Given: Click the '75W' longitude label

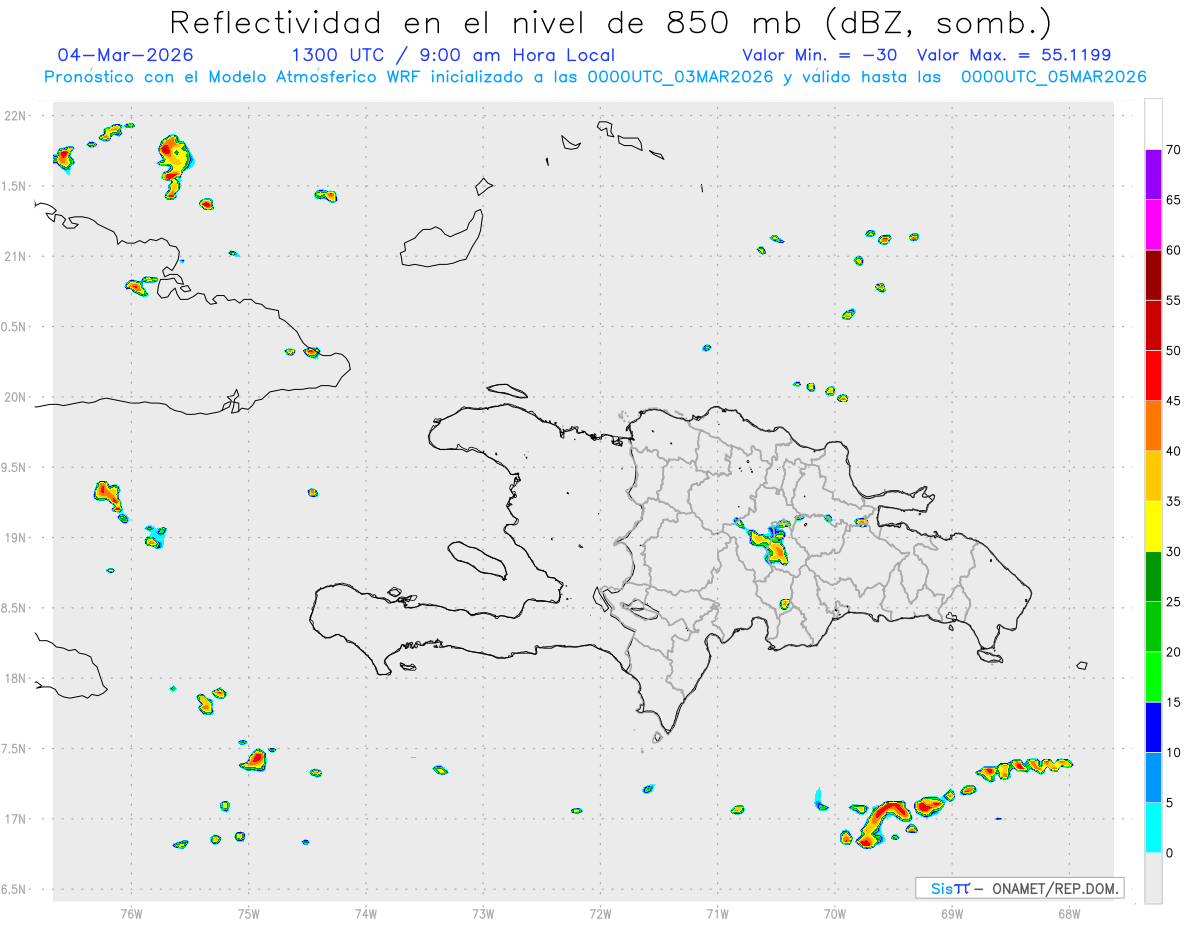Looking at the screenshot, I should (249, 914).
